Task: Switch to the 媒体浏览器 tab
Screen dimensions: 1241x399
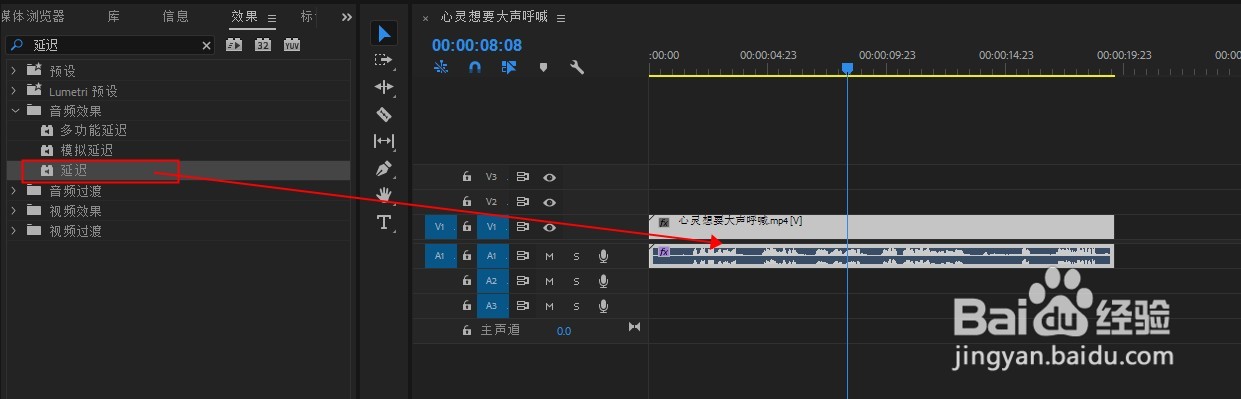Action: click(33, 16)
